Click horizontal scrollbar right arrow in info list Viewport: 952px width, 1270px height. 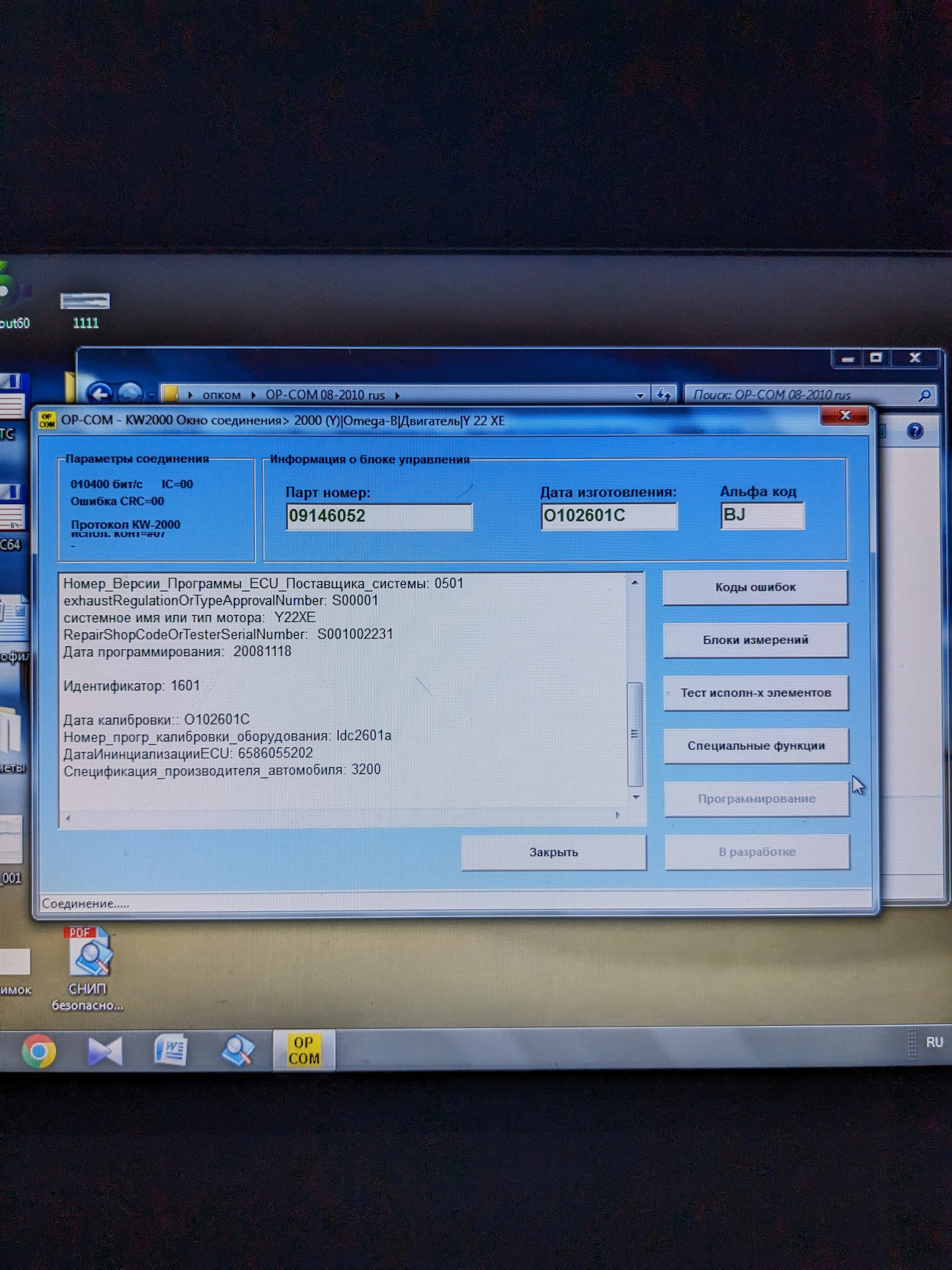click(617, 815)
